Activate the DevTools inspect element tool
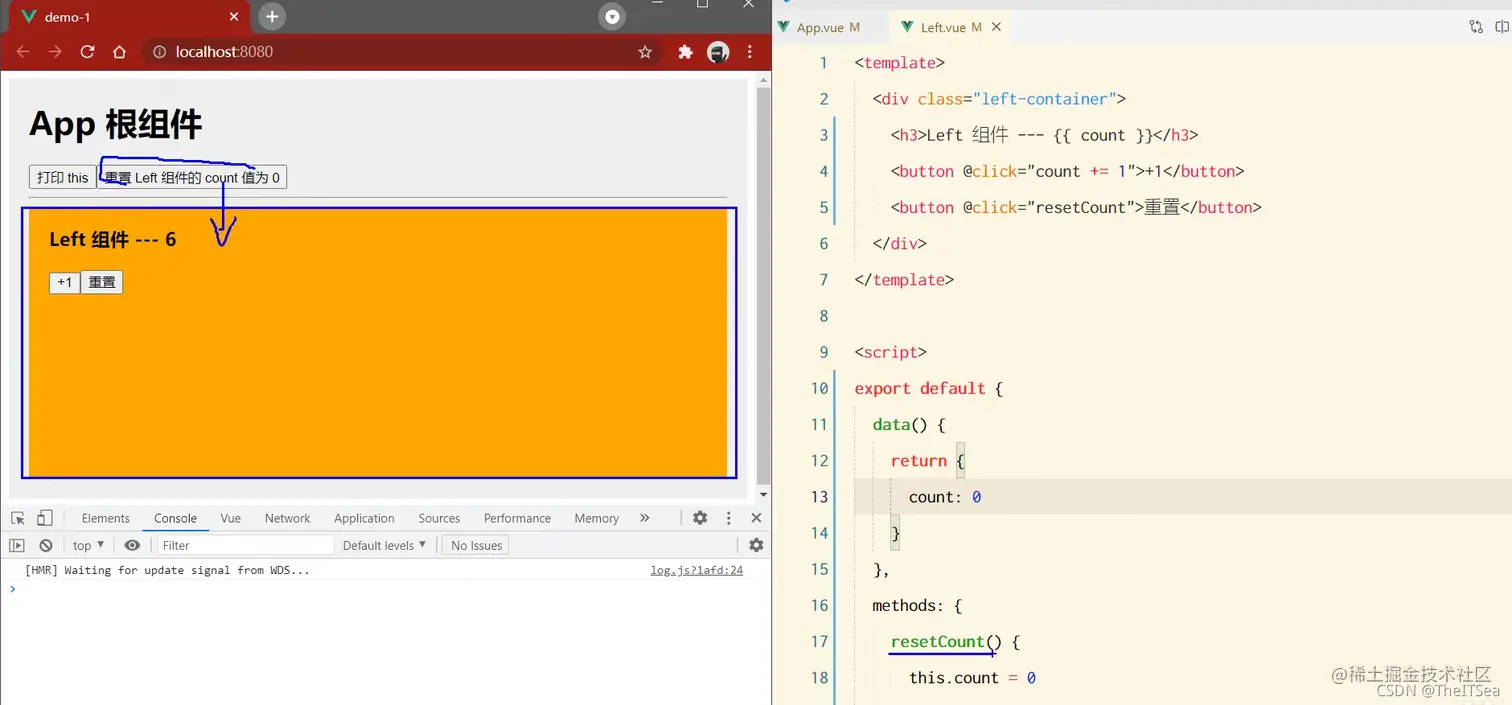The image size is (1512, 705). pos(18,518)
